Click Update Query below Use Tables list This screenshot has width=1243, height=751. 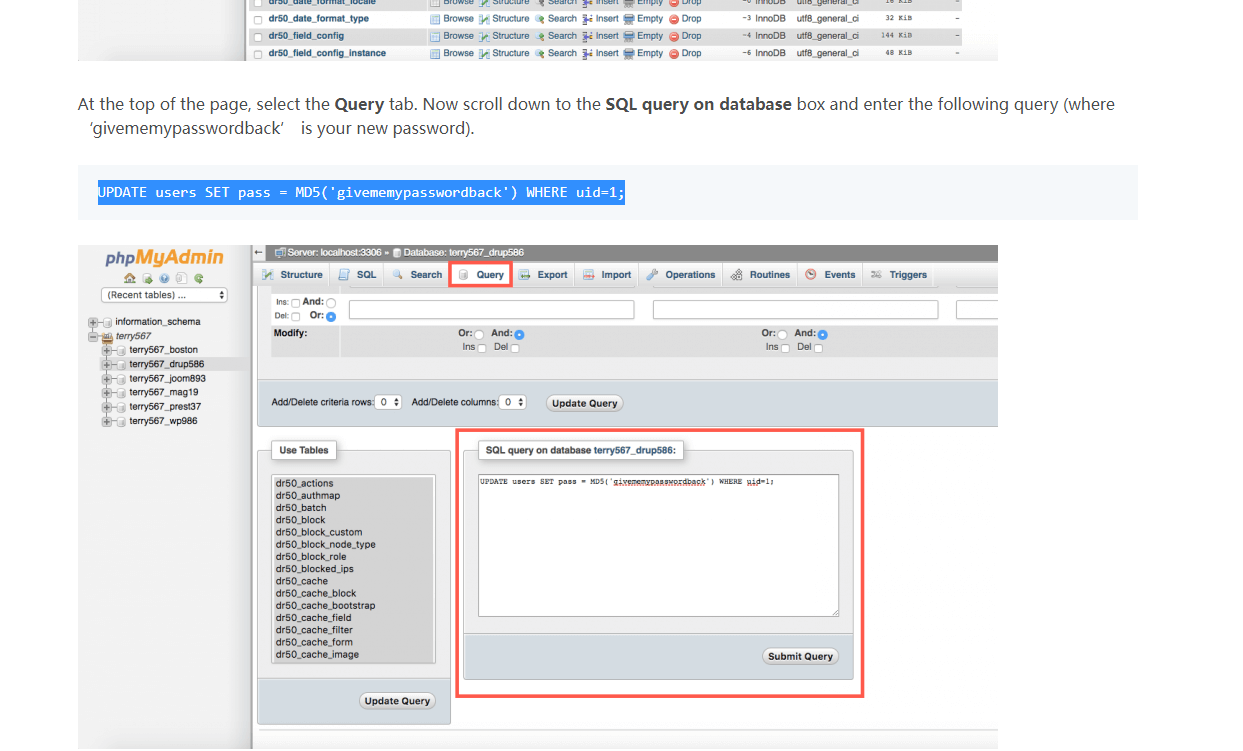point(397,701)
